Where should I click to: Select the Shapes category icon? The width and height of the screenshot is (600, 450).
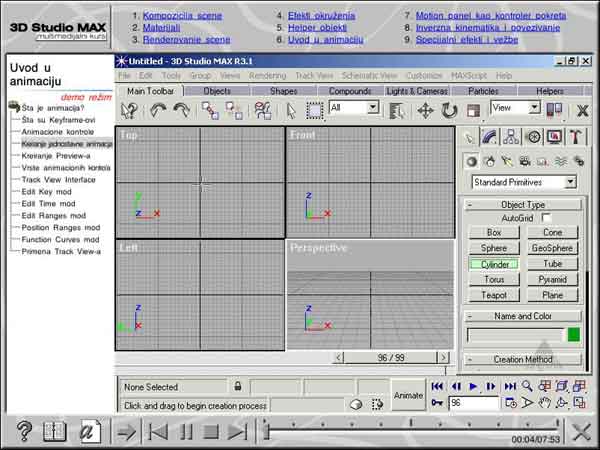pyautogui.click(x=489, y=161)
